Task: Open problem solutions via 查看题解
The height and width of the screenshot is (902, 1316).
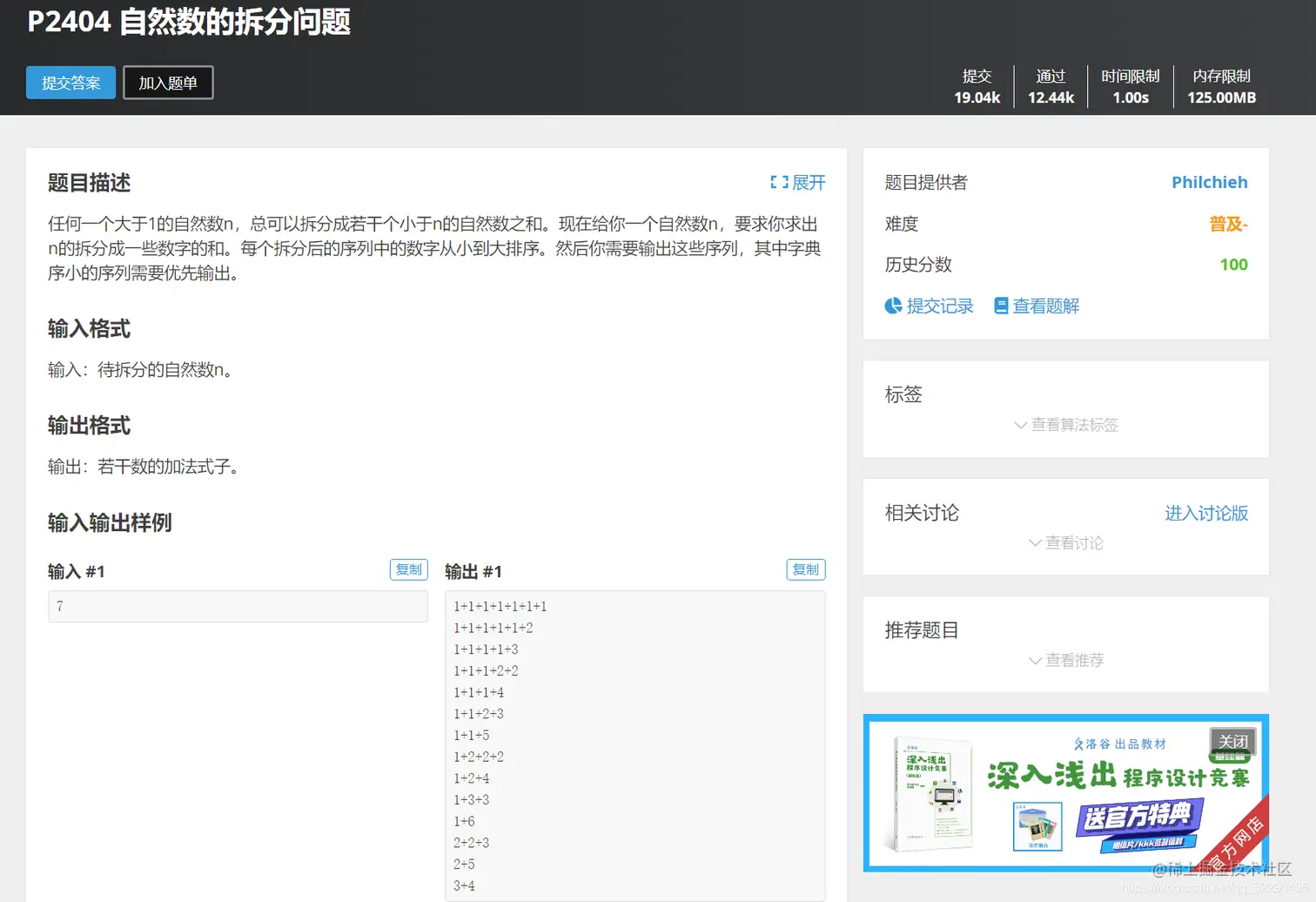Action: (x=1046, y=306)
